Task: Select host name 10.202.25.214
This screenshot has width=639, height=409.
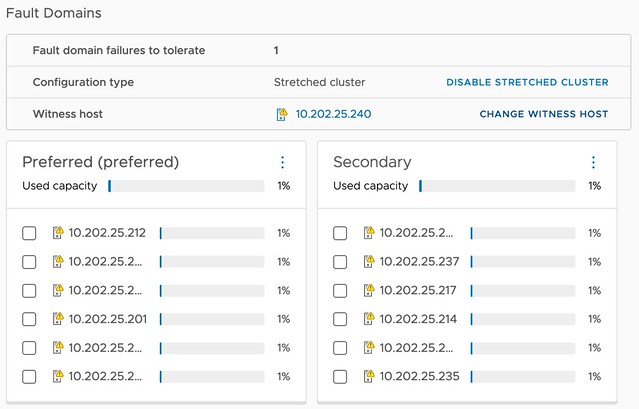Action: coord(417,319)
